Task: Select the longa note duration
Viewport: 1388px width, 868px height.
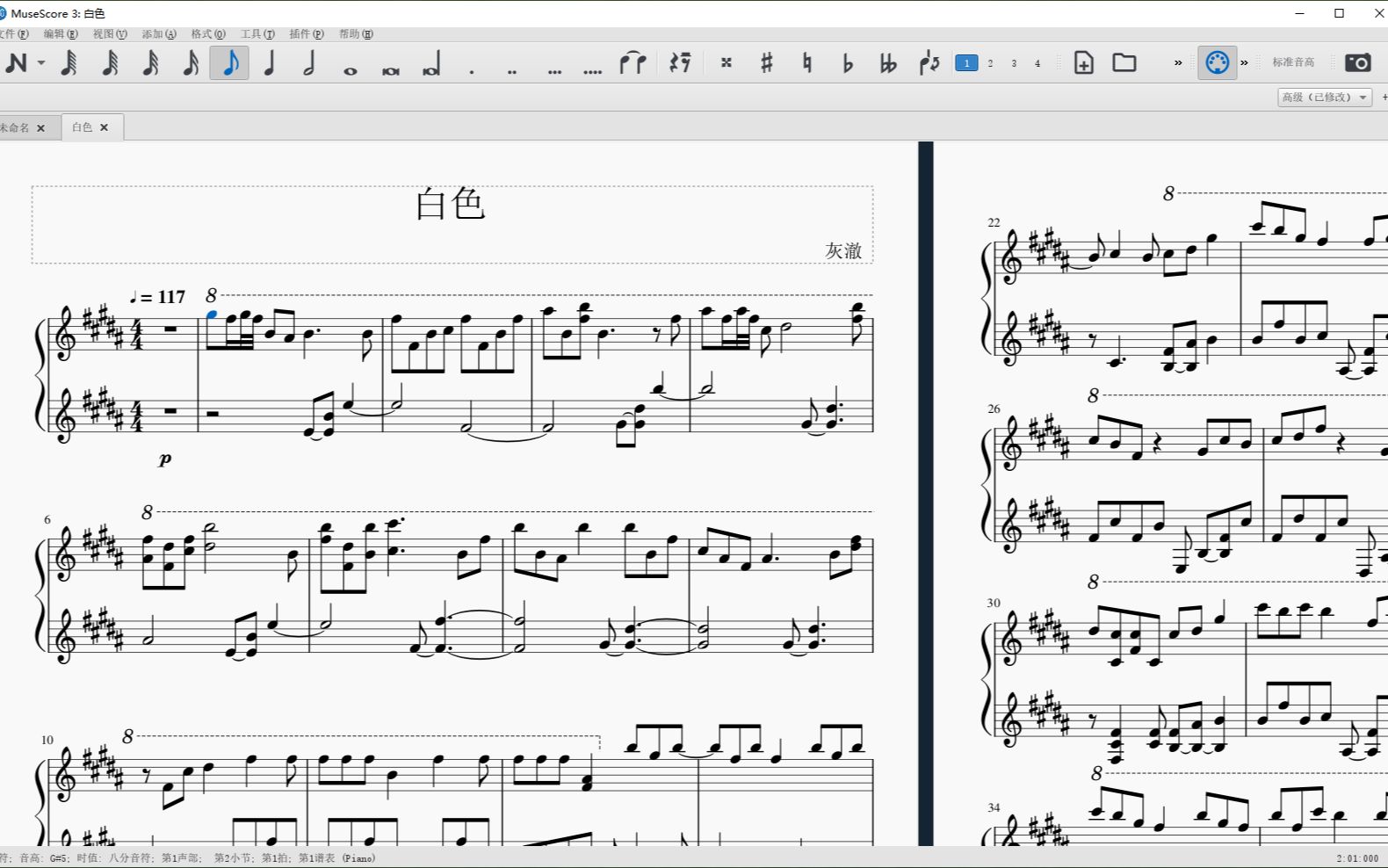Action: tap(431, 63)
